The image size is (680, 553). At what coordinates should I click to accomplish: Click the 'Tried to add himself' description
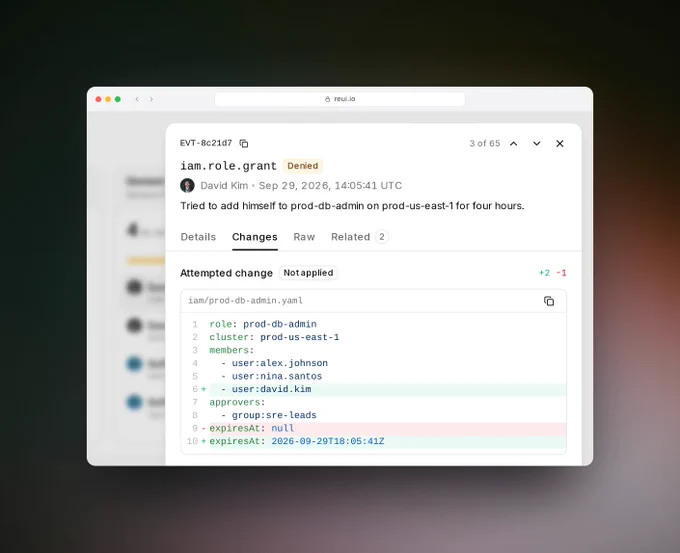[x=352, y=206]
